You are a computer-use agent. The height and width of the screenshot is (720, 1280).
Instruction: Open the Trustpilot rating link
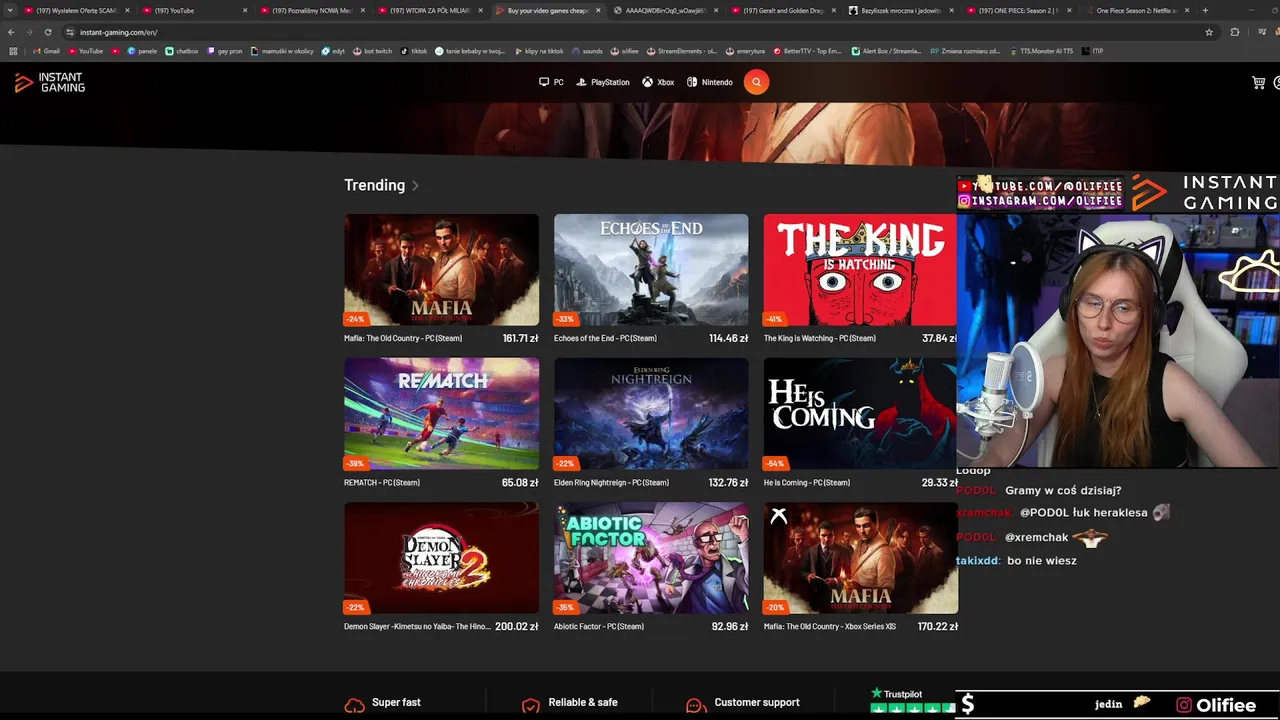(x=912, y=700)
